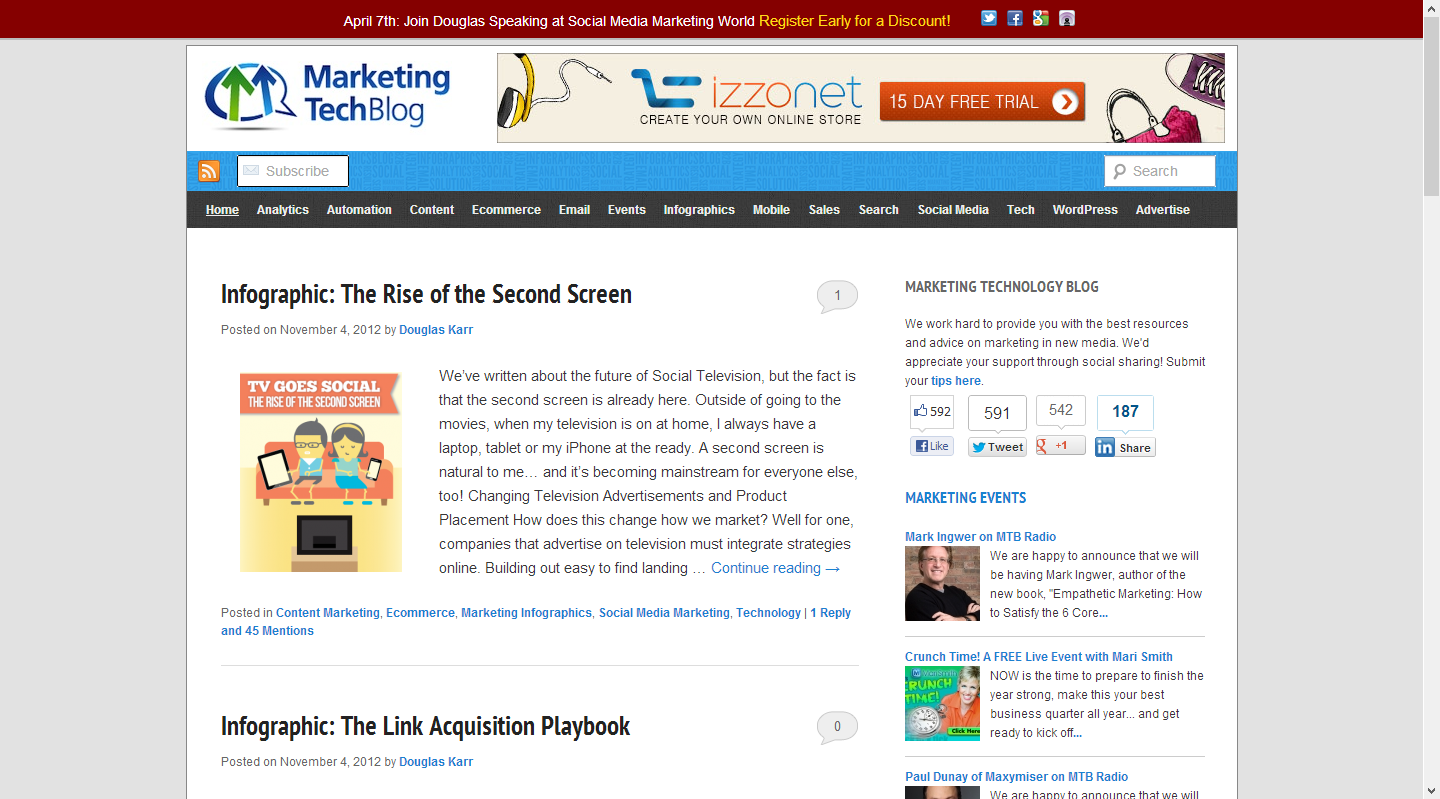Open the Infographics menu item

coord(699,210)
